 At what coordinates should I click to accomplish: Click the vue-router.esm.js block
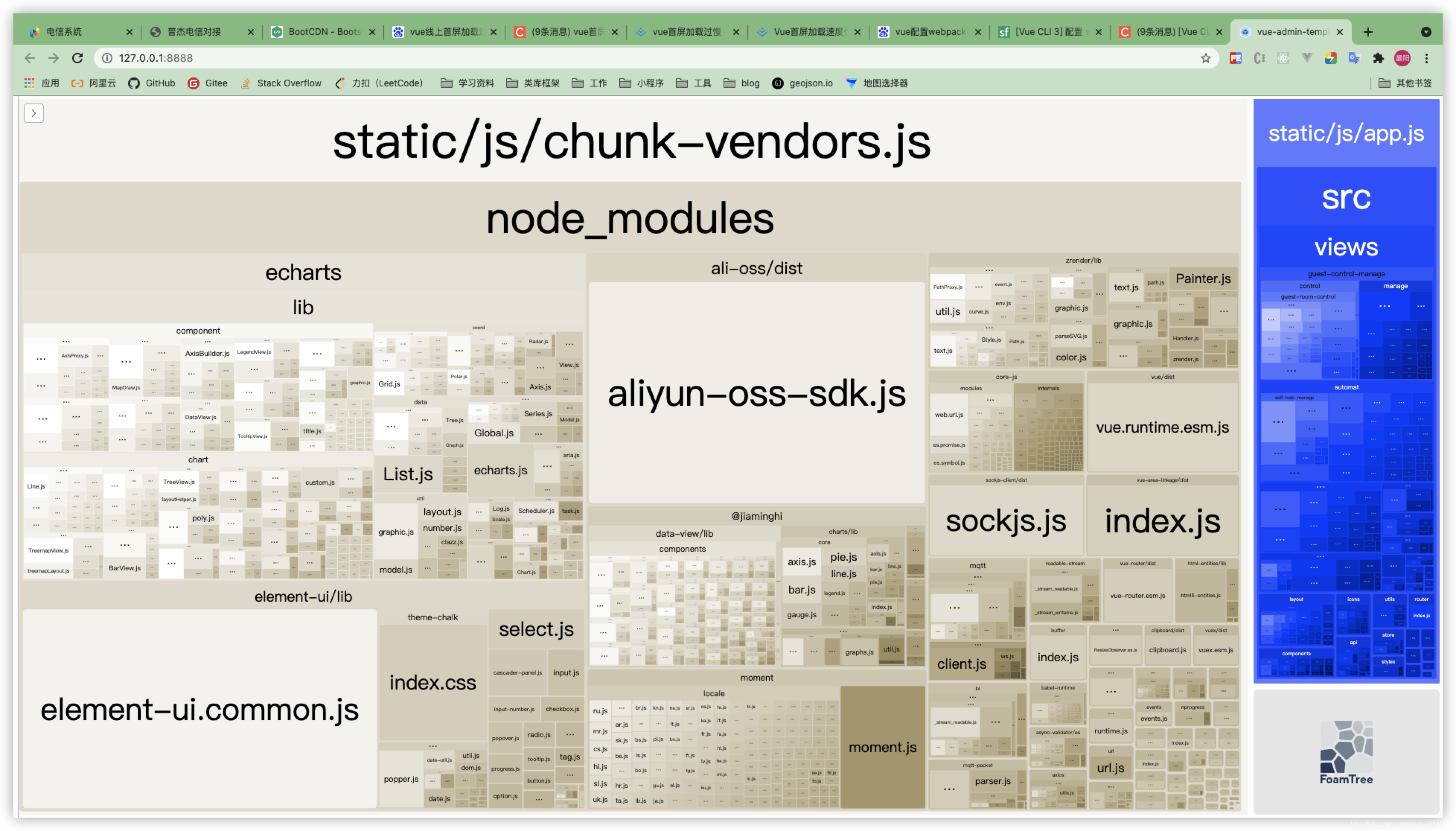[x=1138, y=595]
